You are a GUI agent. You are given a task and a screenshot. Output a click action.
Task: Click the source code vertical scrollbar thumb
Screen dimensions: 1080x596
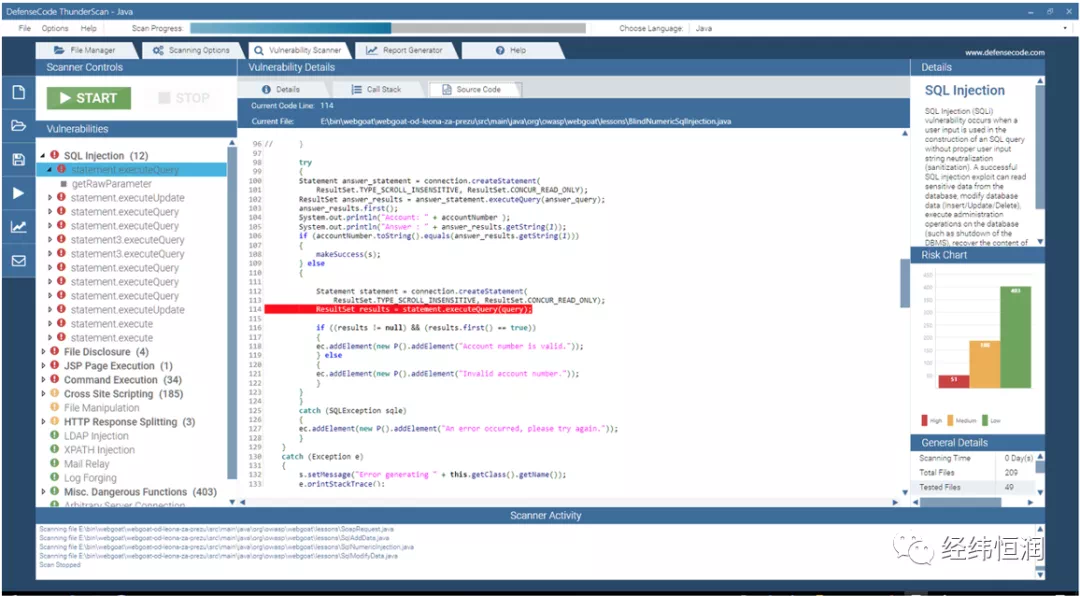(x=905, y=284)
